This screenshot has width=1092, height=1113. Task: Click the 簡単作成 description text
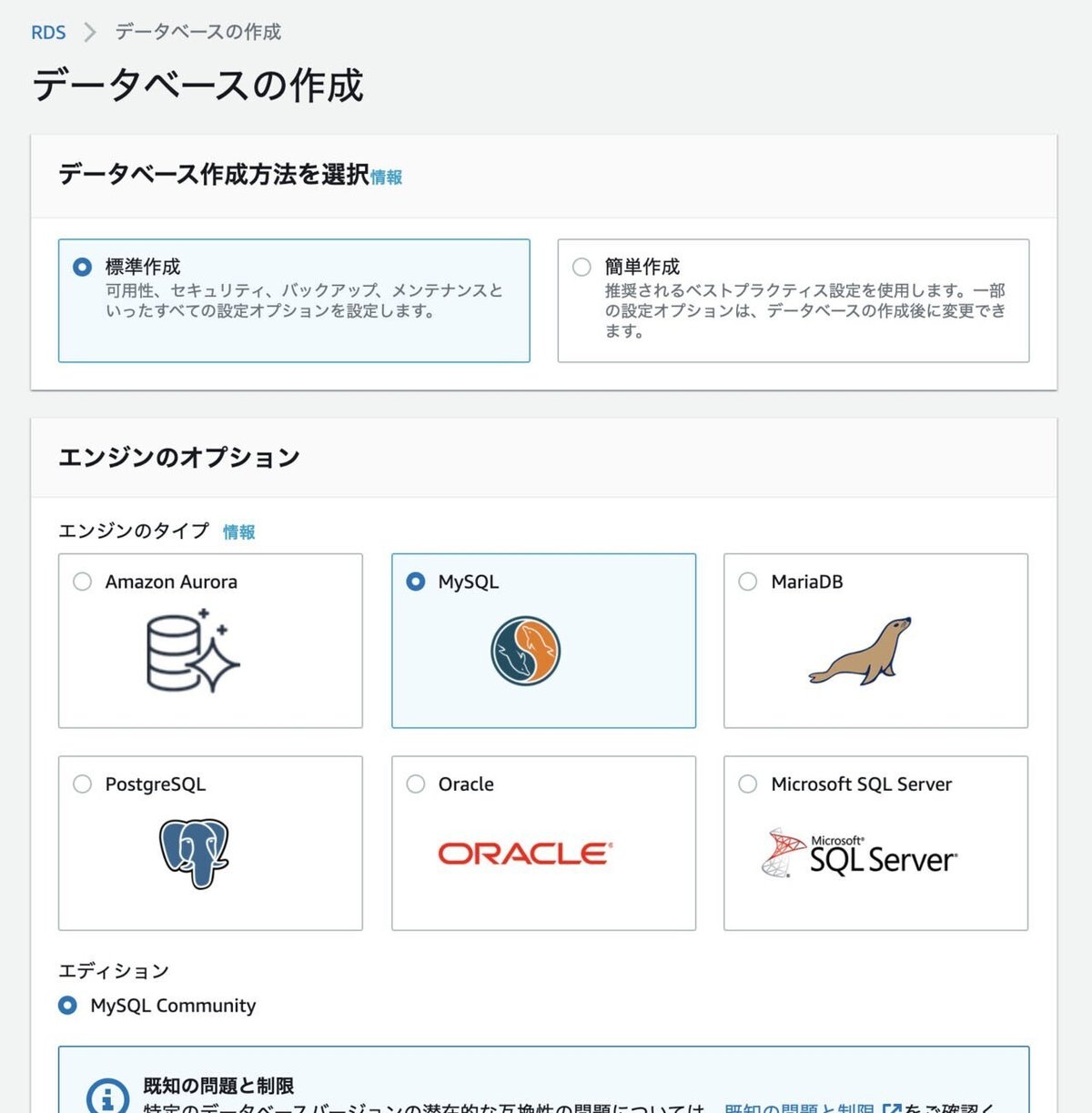[805, 310]
